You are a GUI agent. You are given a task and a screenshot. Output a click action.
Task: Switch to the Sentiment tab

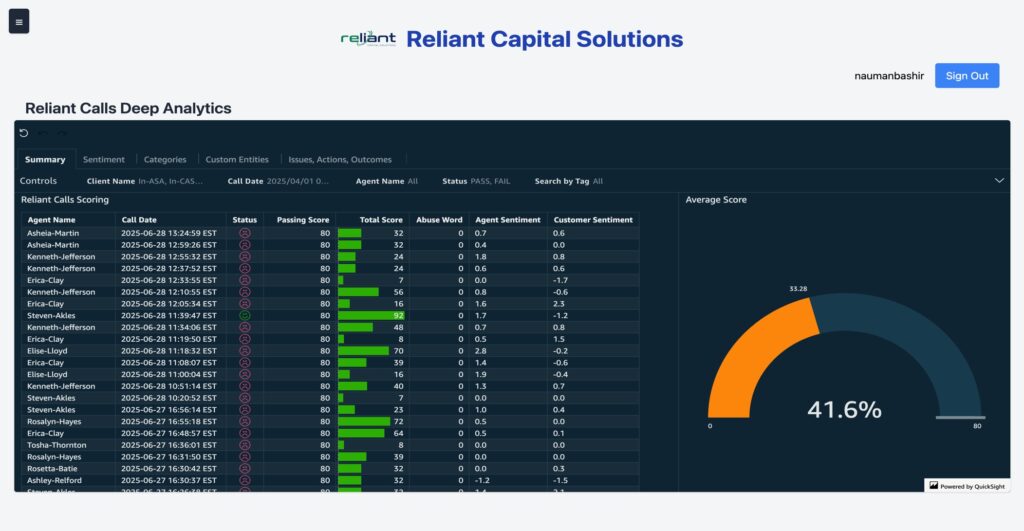tap(103, 159)
